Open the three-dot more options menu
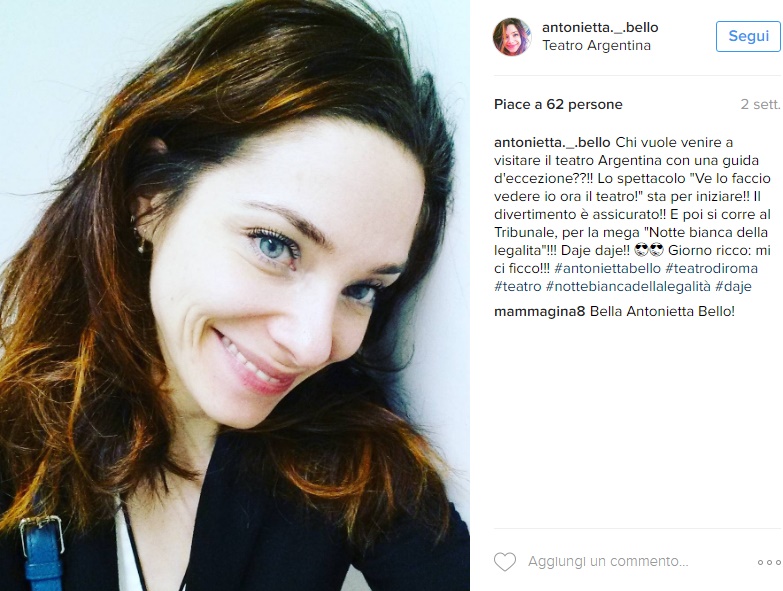 769,563
